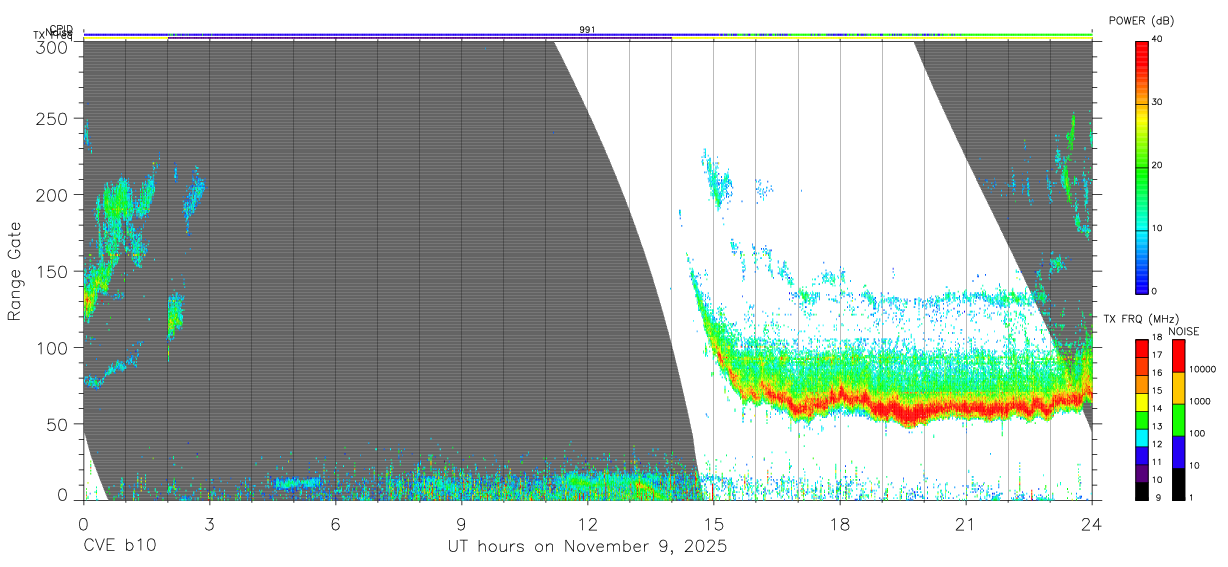Click the x-axis hour label "12"
This screenshot has height=567, width=1228.
[x=587, y=523]
